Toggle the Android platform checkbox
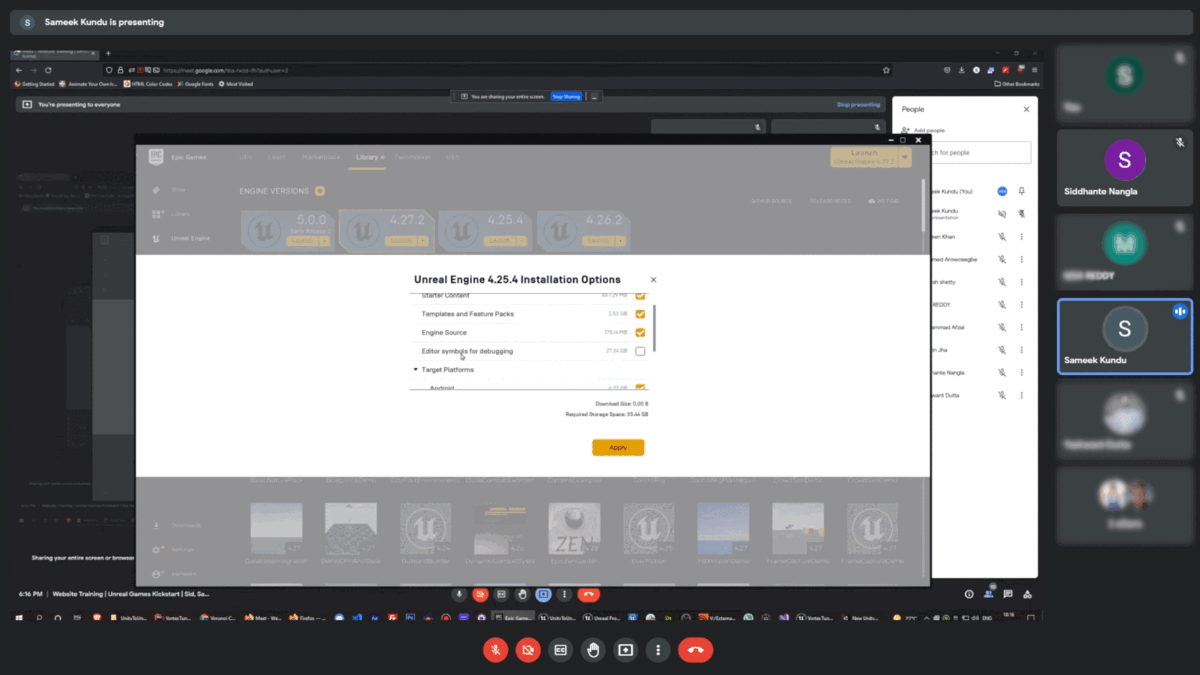The height and width of the screenshot is (675, 1200). (x=640, y=387)
